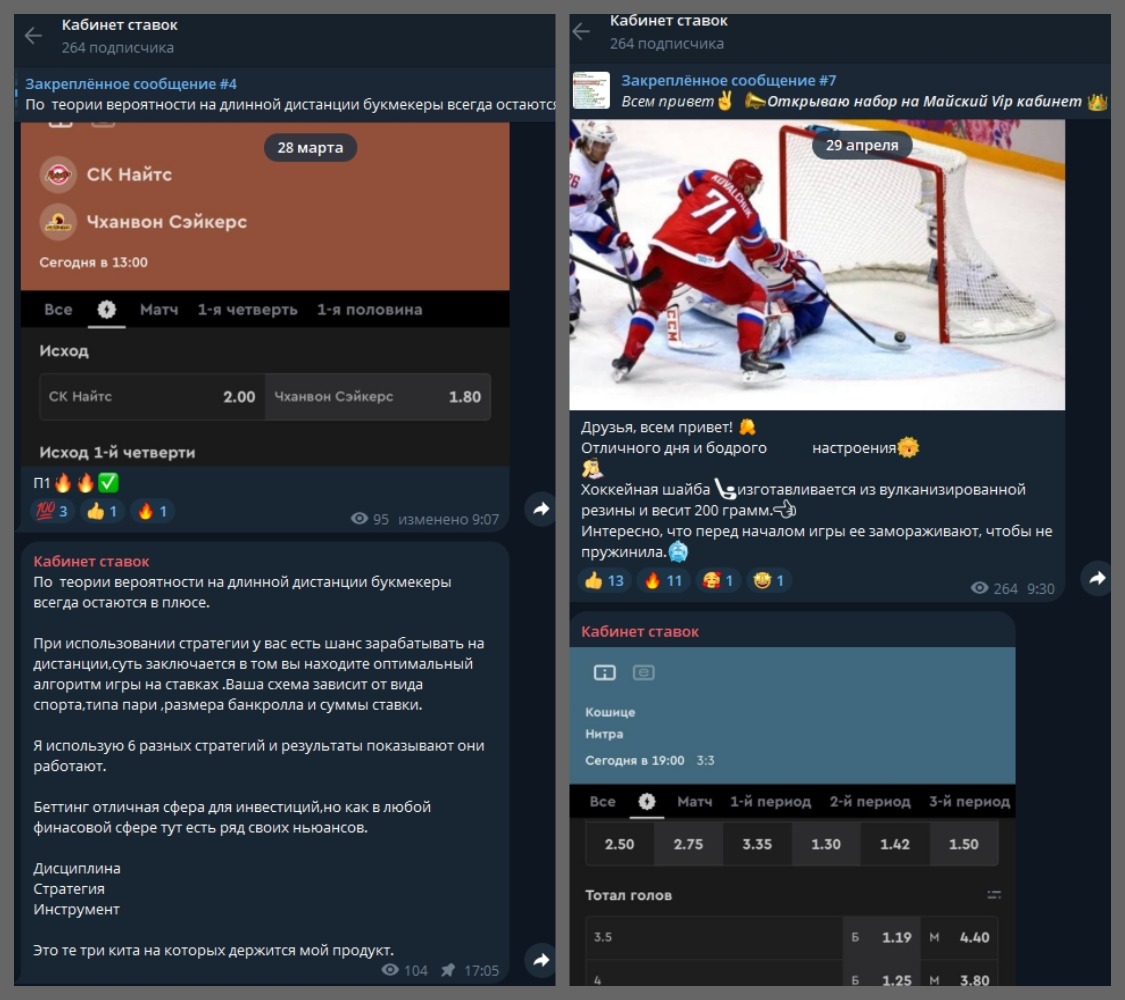Toggle the 💯 reaction with count 3

[x=51, y=512]
